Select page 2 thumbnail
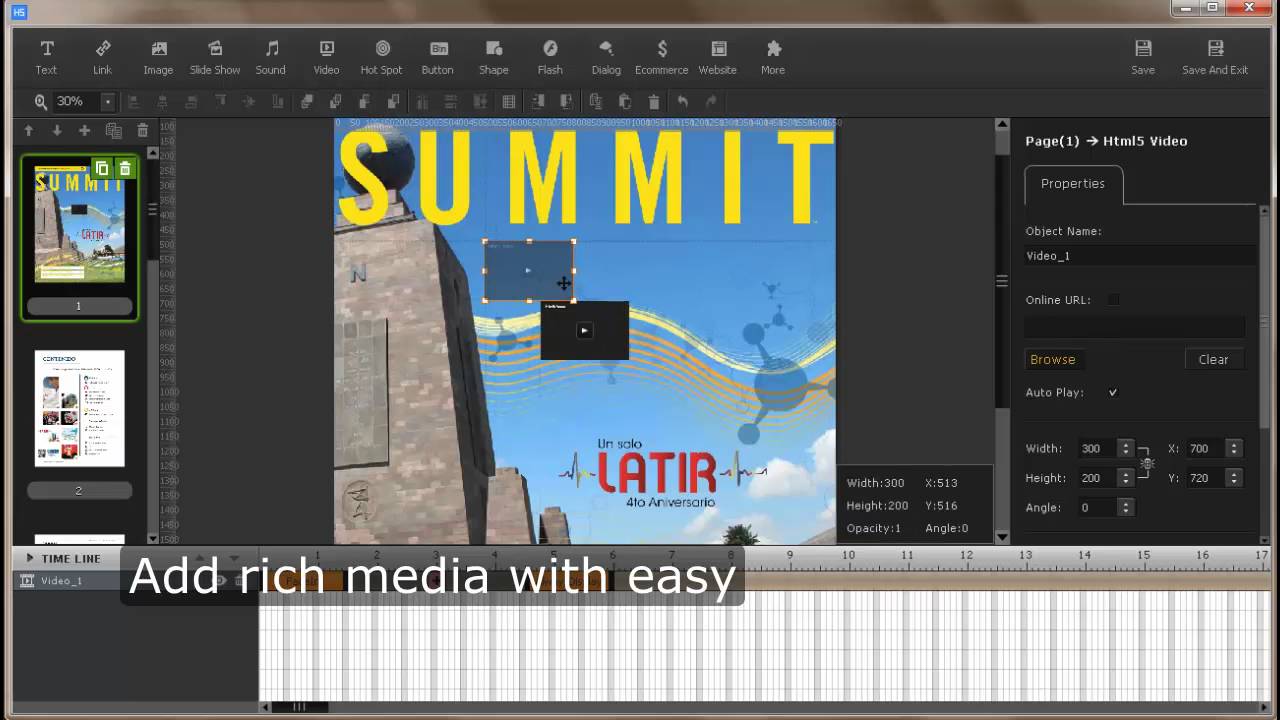The width and height of the screenshot is (1280, 720). (x=80, y=408)
